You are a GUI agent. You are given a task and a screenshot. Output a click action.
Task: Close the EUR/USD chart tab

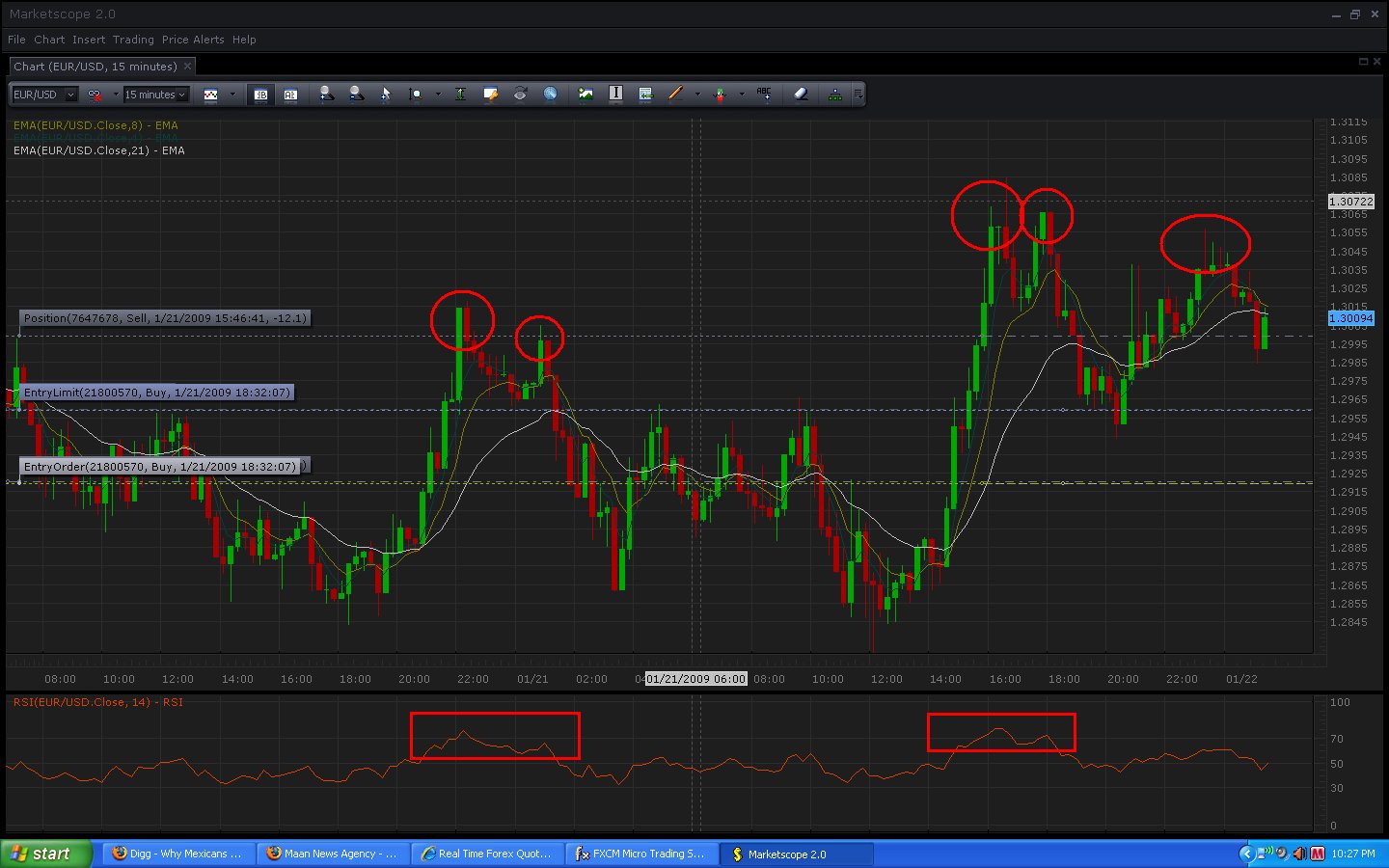(187, 67)
